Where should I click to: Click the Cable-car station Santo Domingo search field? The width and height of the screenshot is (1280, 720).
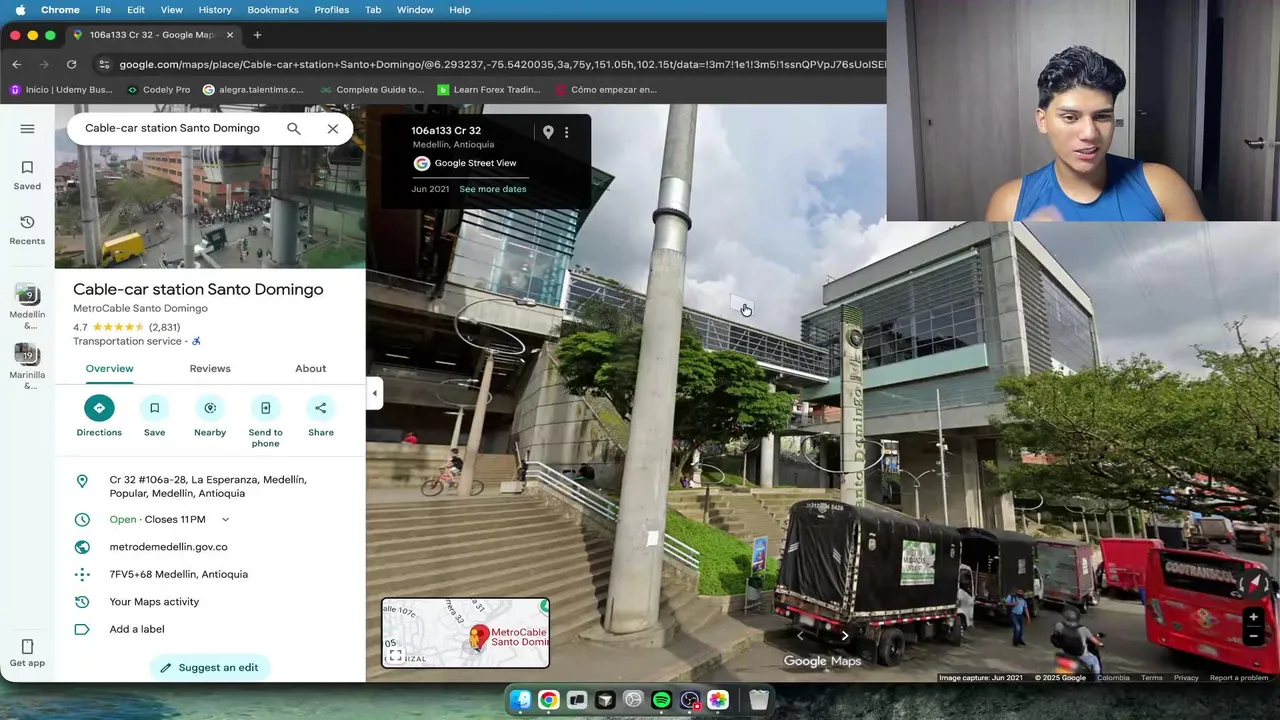(x=172, y=128)
